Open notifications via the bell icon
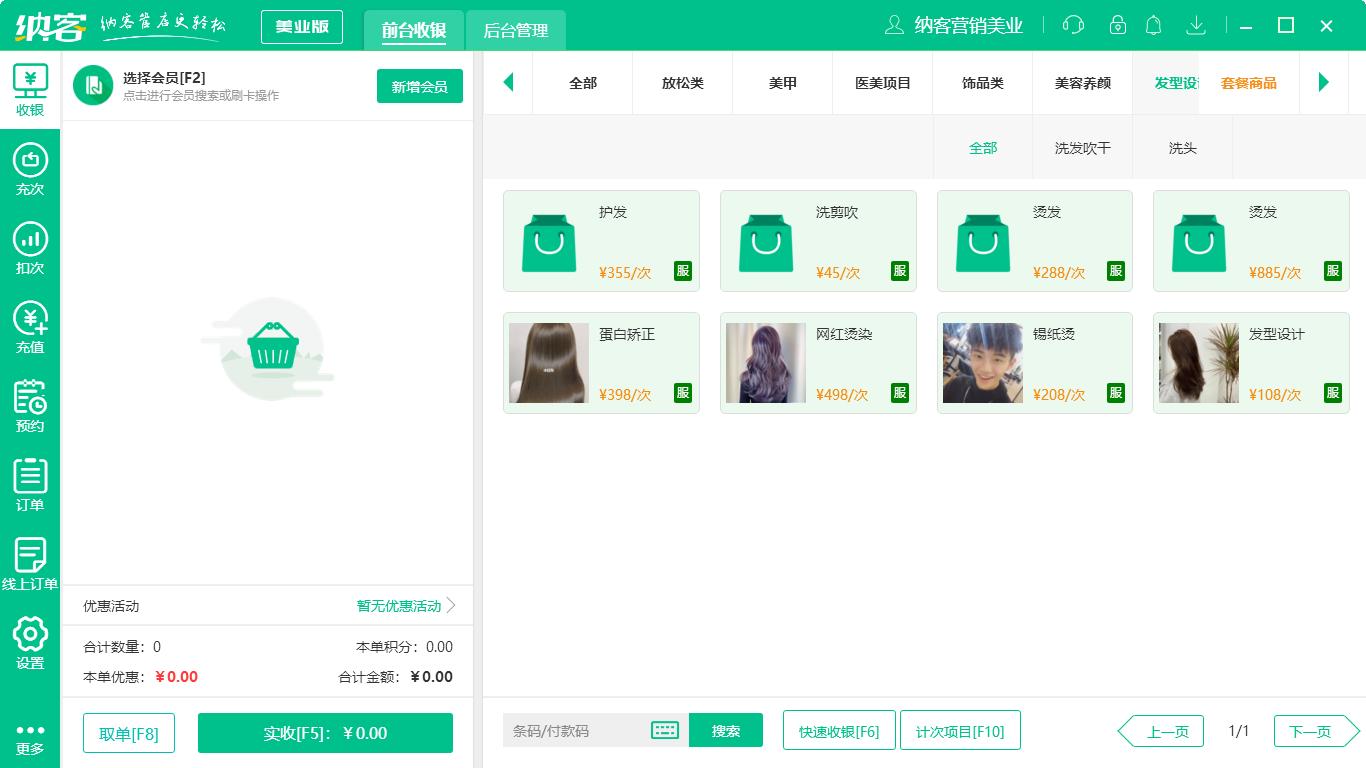 [x=1154, y=25]
